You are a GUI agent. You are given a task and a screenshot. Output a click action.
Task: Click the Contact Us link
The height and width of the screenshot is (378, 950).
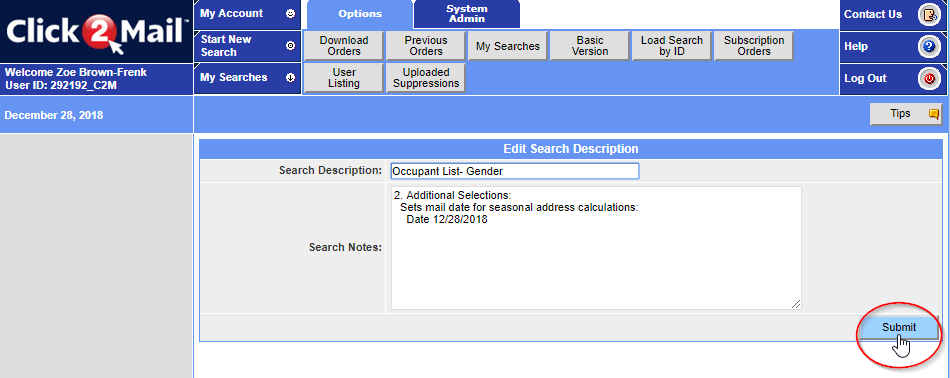[x=872, y=15]
